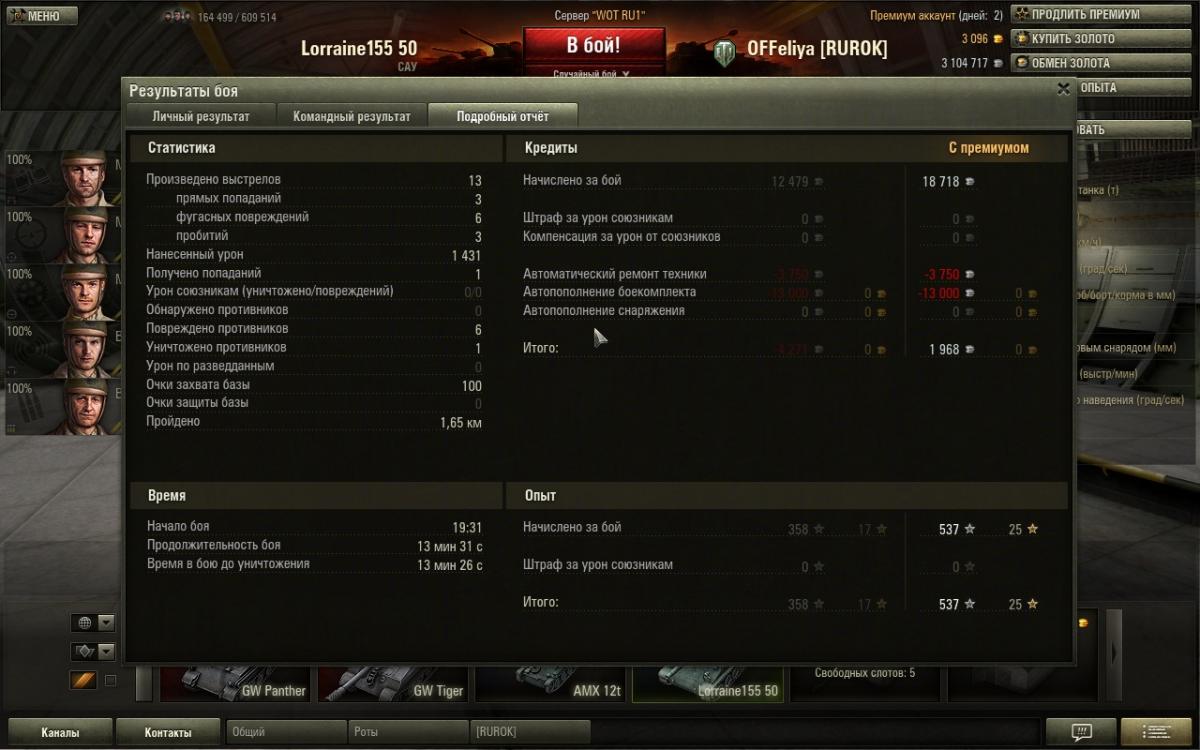Image resolution: width=1200 pixels, height=750 pixels.
Task: Click silver credits icon beside 3 104 717
Action: point(1000,63)
